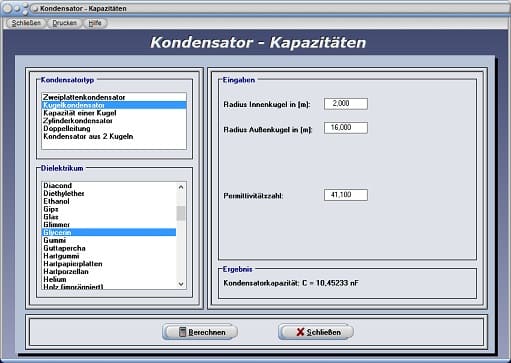Pick Hartgummi from the list
The width and height of the screenshot is (511, 363).
pos(109,256)
